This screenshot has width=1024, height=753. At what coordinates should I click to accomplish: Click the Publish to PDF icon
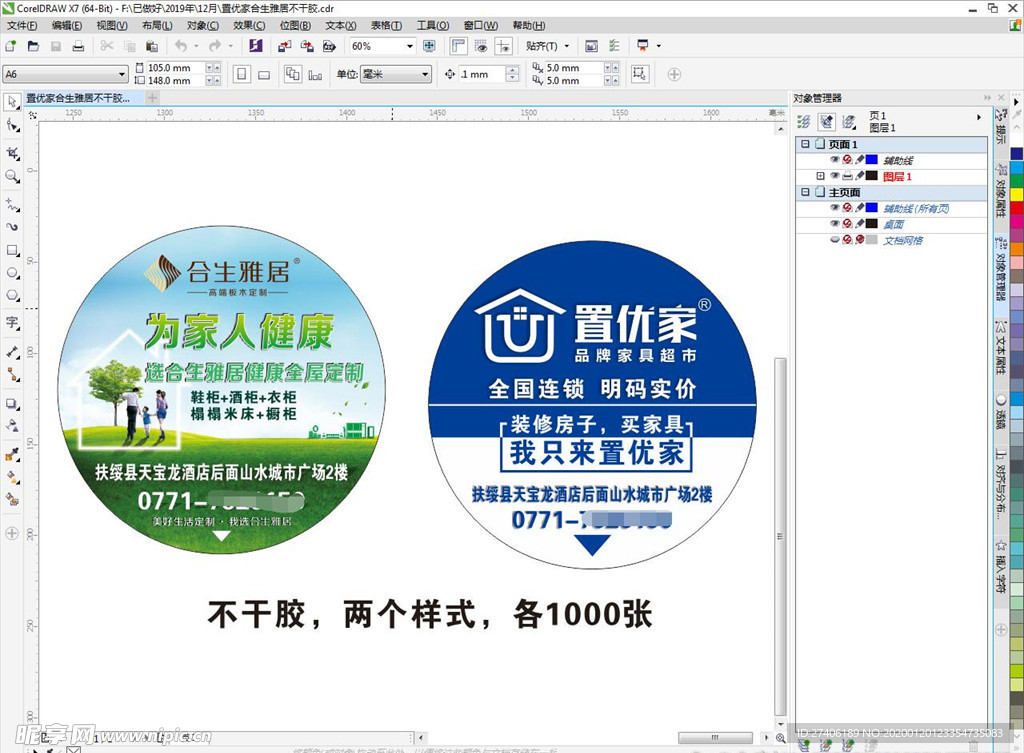(x=329, y=46)
